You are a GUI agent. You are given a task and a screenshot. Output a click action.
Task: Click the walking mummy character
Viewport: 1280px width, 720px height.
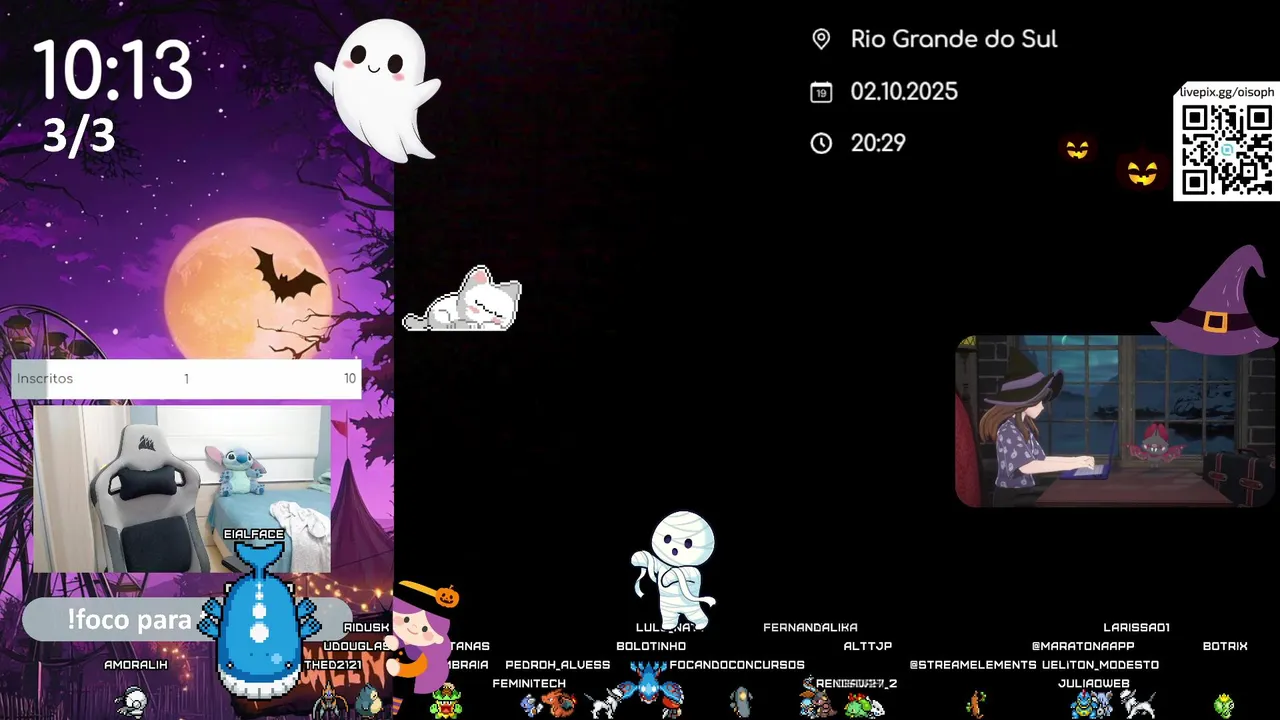pyautogui.click(x=674, y=570)
